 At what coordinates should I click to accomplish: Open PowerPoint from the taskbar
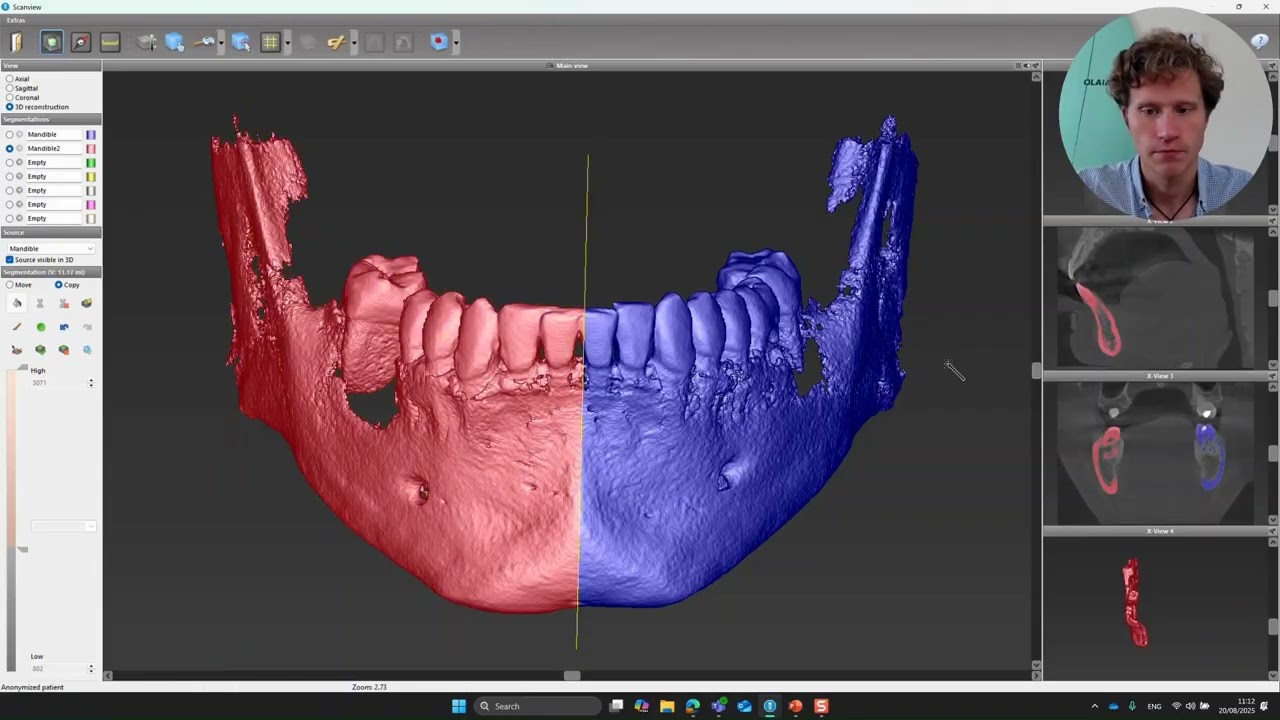(795, 706)
